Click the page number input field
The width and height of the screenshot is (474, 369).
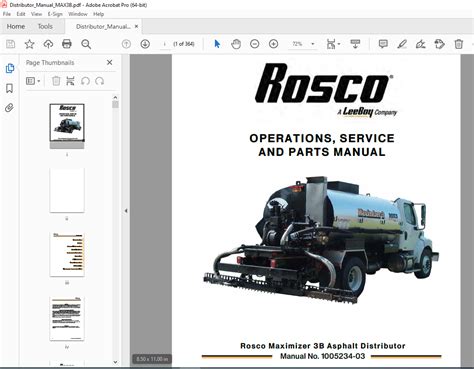(165, 44)
